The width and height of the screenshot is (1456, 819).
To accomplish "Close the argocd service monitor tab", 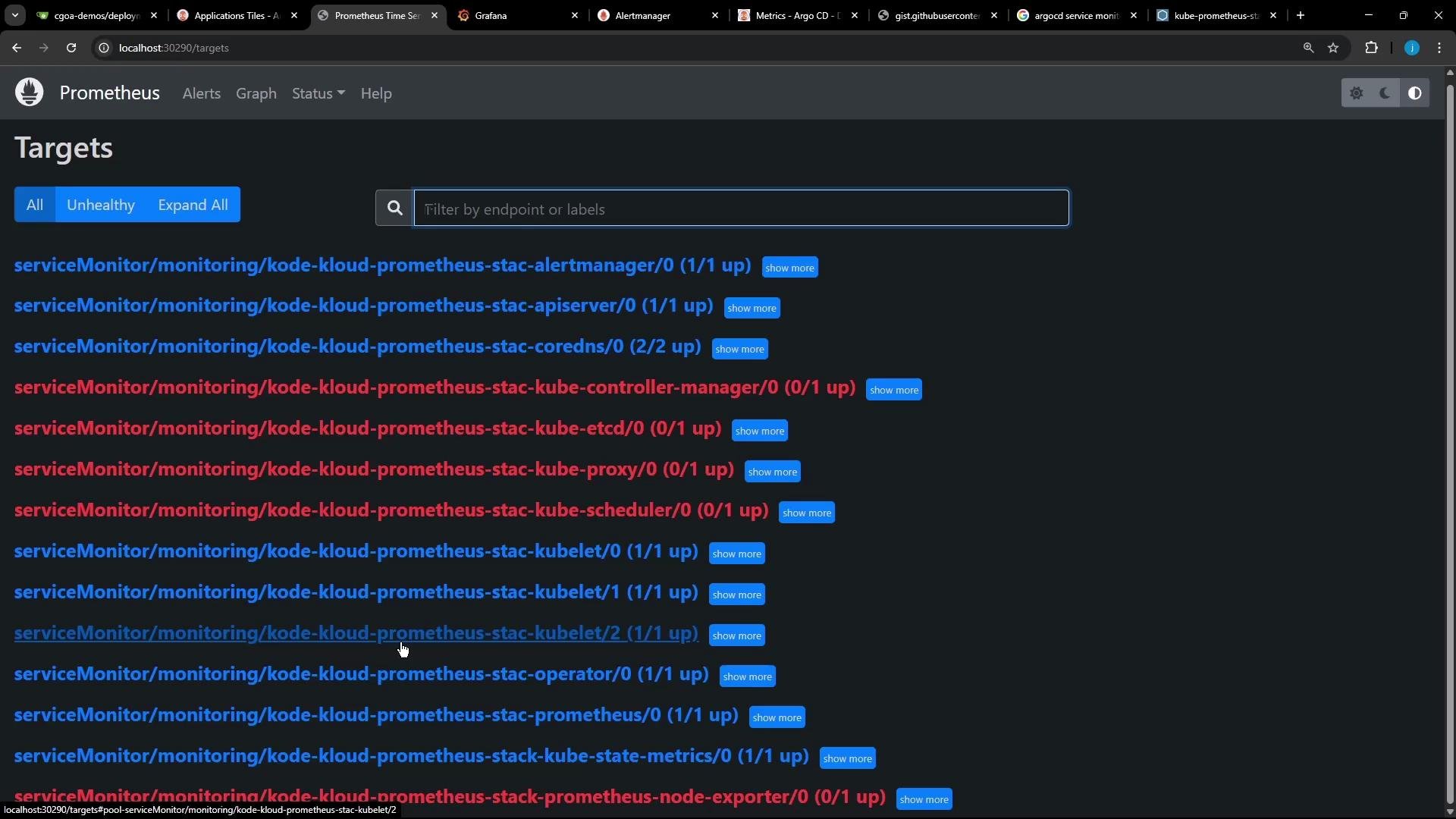I will pyautogui.click(x=1134, y=15).
